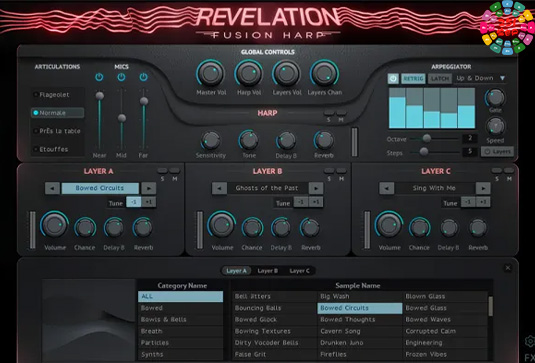Tune Layer A down with -1
The width and height of the screenshot is (535, 363).
(x=134, y=202)
